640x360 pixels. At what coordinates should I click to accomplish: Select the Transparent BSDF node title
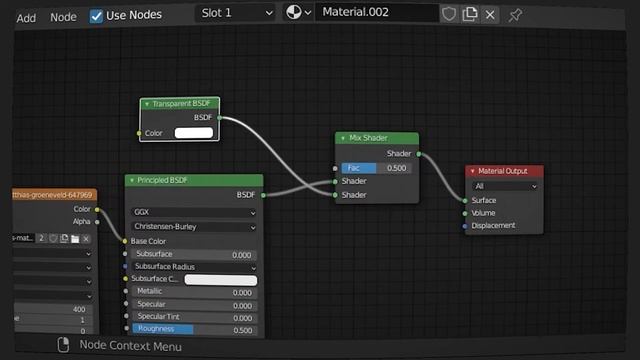[181, 104]
